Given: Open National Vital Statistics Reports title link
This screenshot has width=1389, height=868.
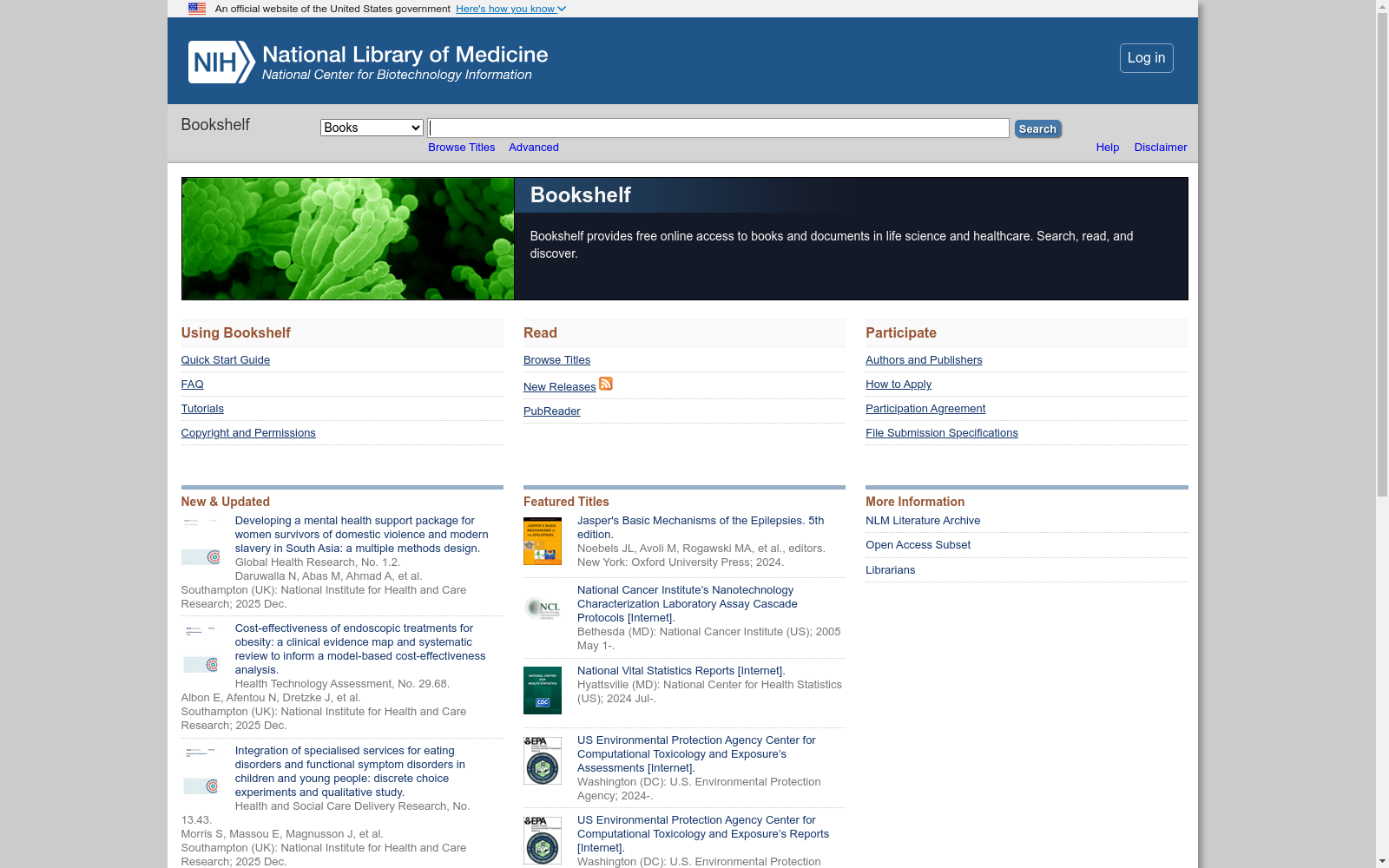Looking at the screenshot, I should (681, 671).
